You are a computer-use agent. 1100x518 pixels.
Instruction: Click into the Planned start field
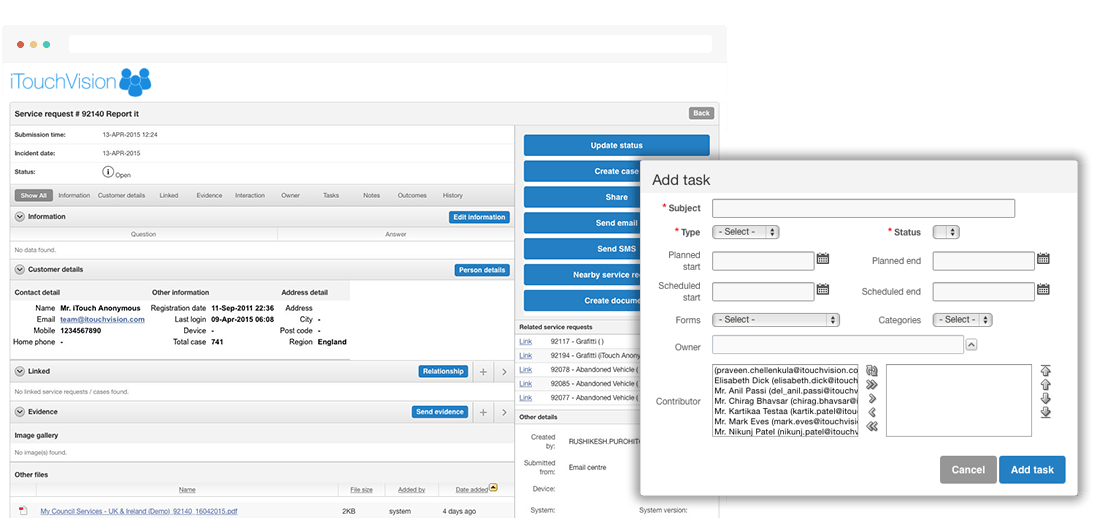(x=763, y=261)
